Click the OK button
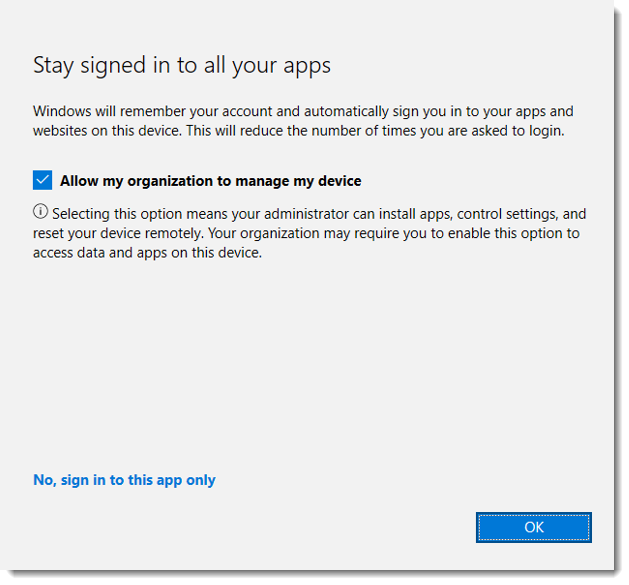629x585 pixels. [x=534, y=527]
